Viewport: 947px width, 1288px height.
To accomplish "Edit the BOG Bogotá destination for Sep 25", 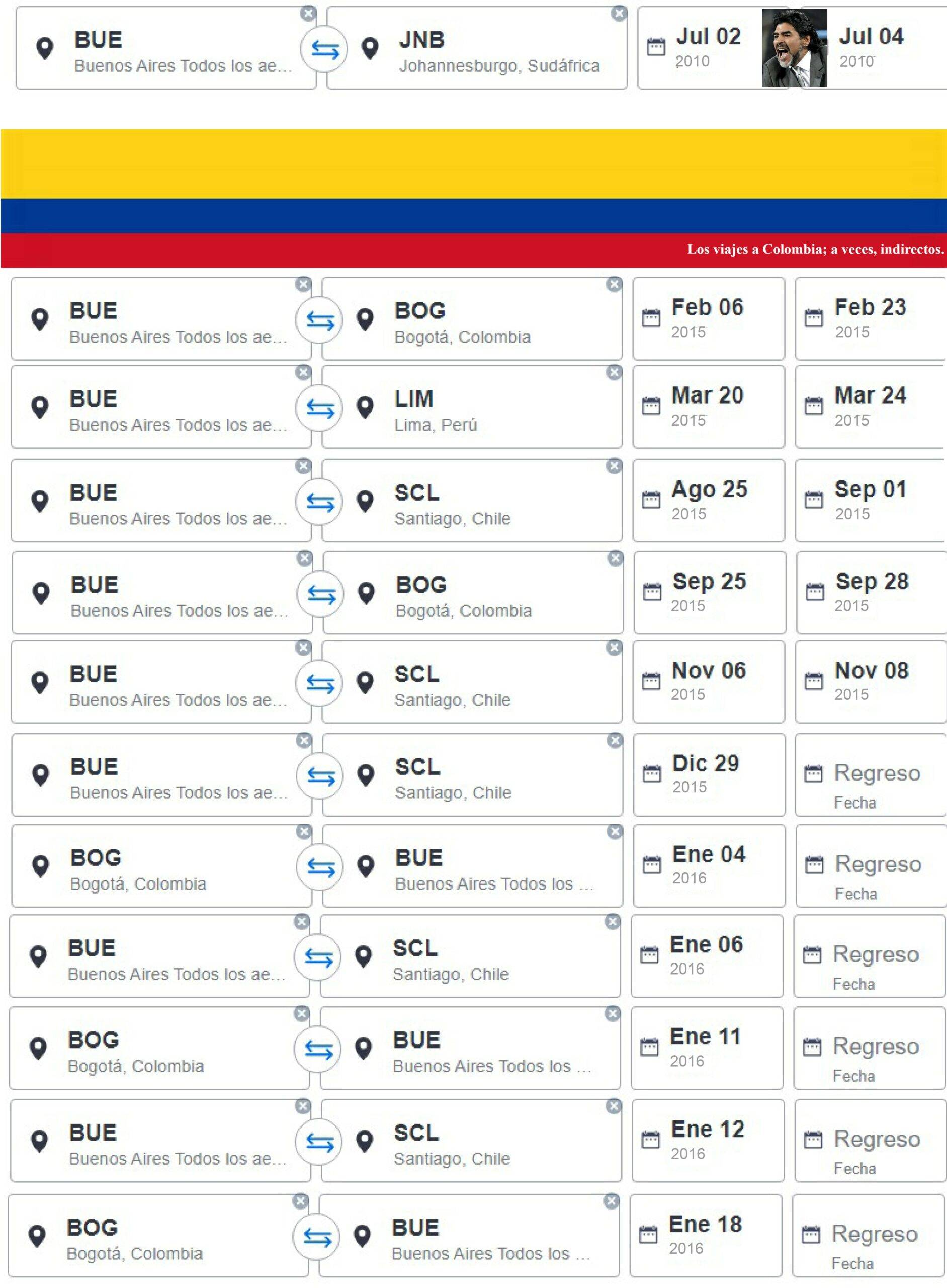I will (x=472, y=593).
